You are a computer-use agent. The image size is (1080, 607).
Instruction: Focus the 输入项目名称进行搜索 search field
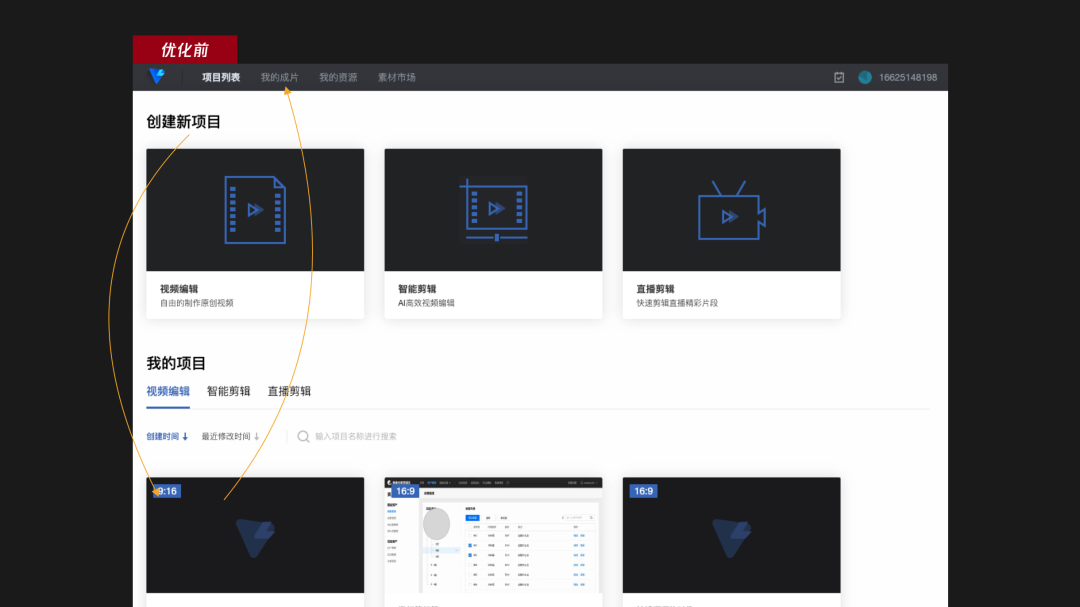tap(356, 436)
